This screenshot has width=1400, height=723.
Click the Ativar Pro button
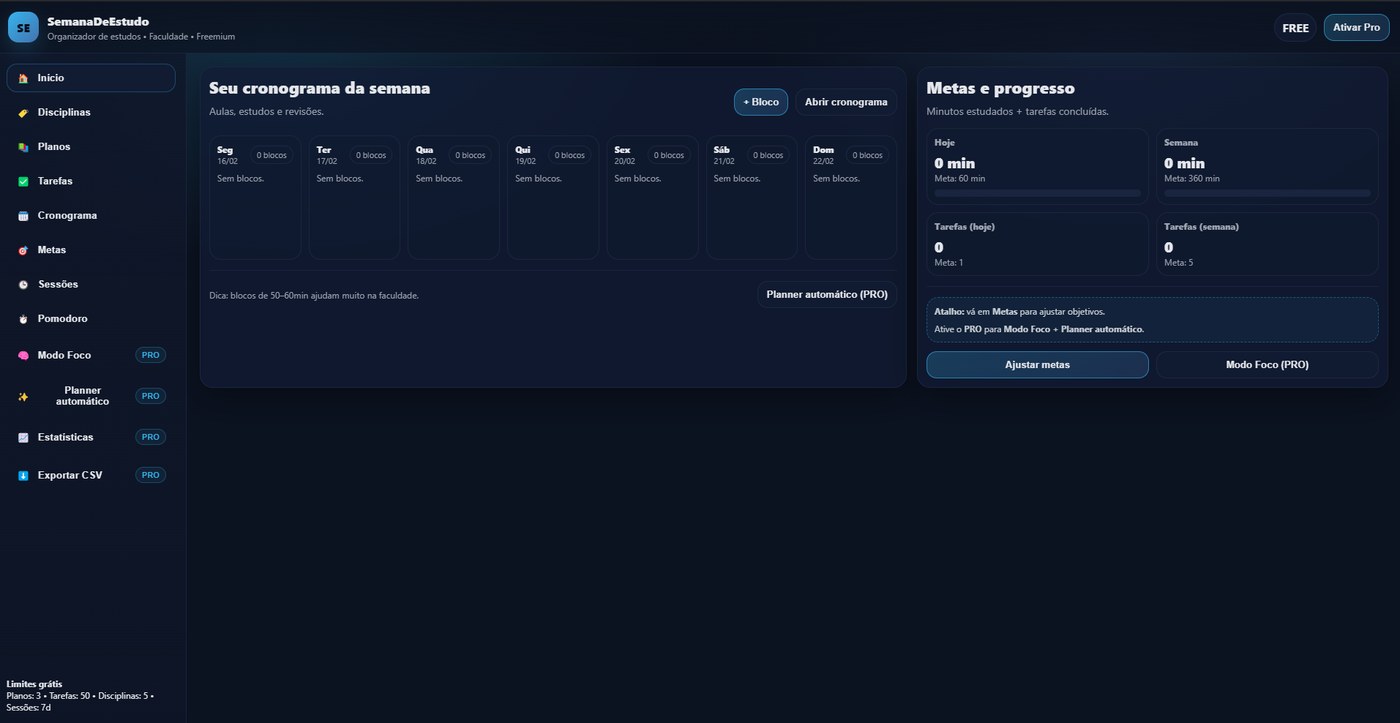coord(1356,27)
